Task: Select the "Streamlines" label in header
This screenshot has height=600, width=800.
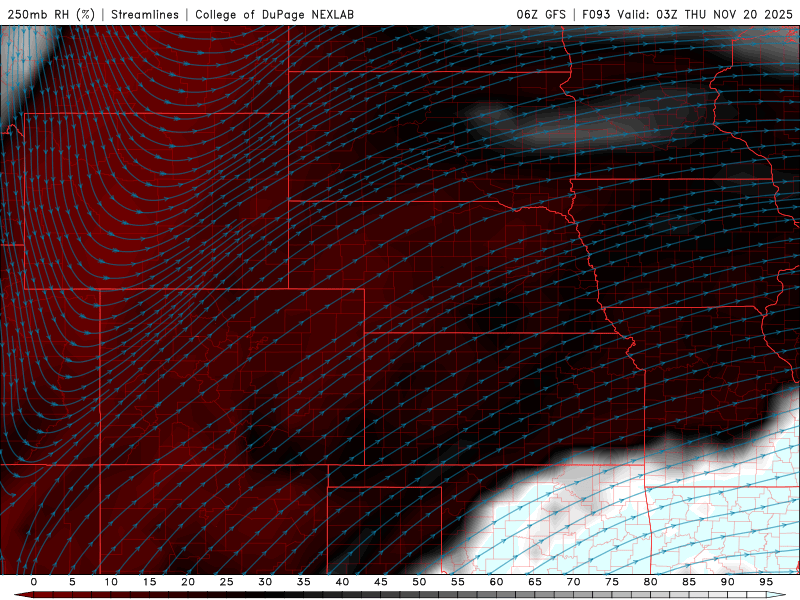Action: pos(145,14)
